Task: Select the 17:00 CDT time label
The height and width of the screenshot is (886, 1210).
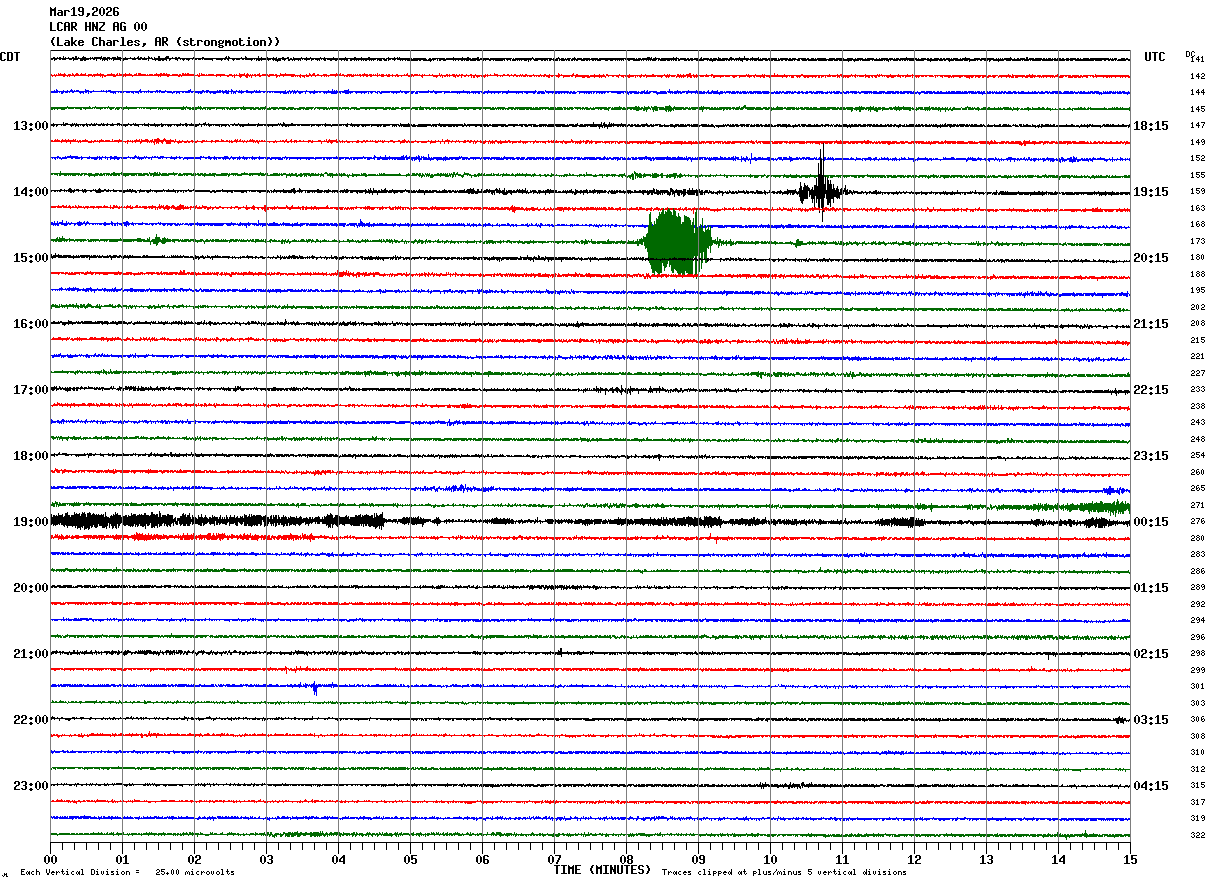Action: [30, 390]
